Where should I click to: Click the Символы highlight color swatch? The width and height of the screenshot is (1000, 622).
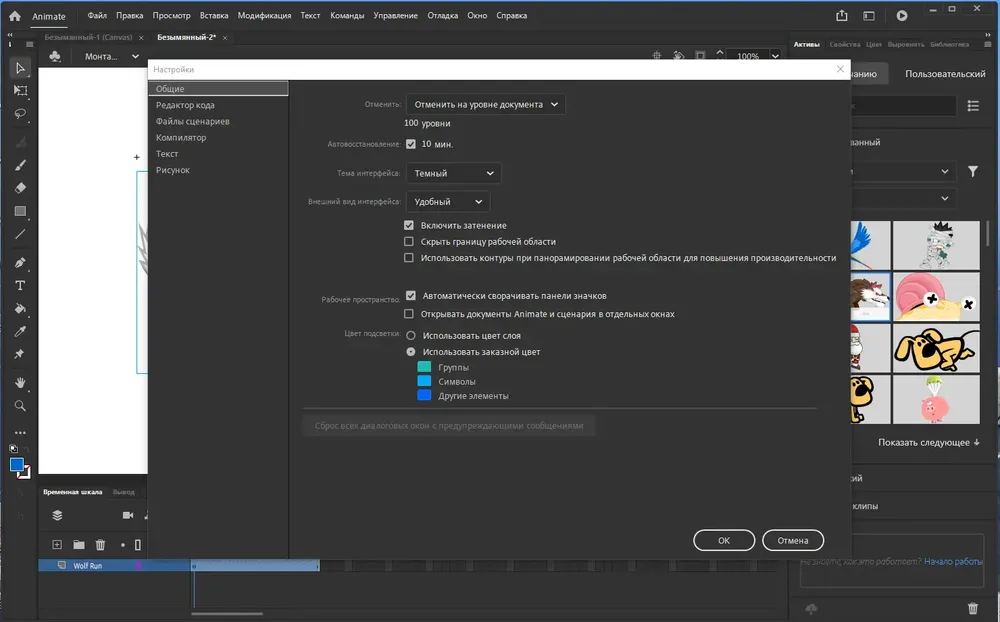424,381
